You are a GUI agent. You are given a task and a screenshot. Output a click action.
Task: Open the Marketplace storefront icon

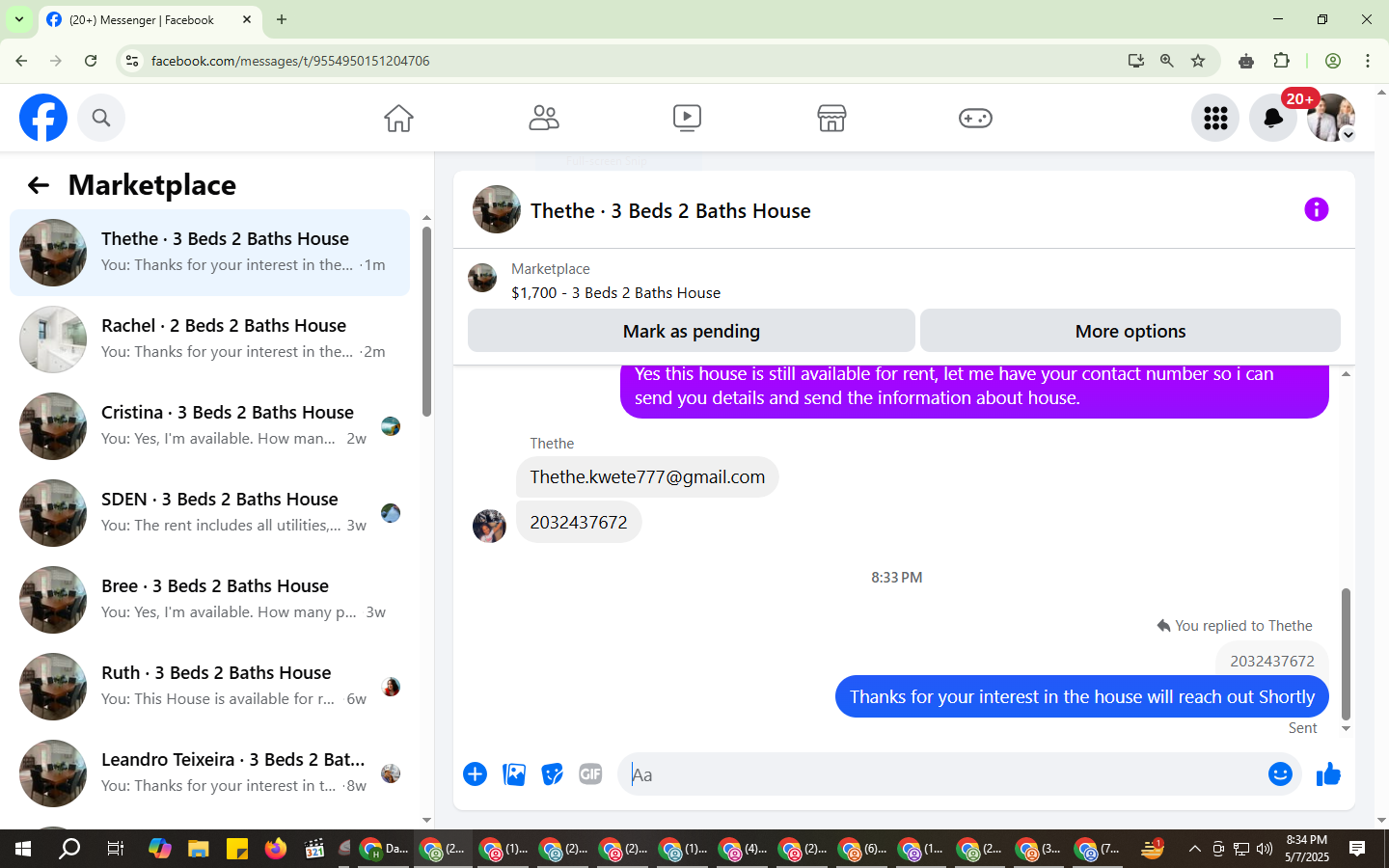point(831,118)
